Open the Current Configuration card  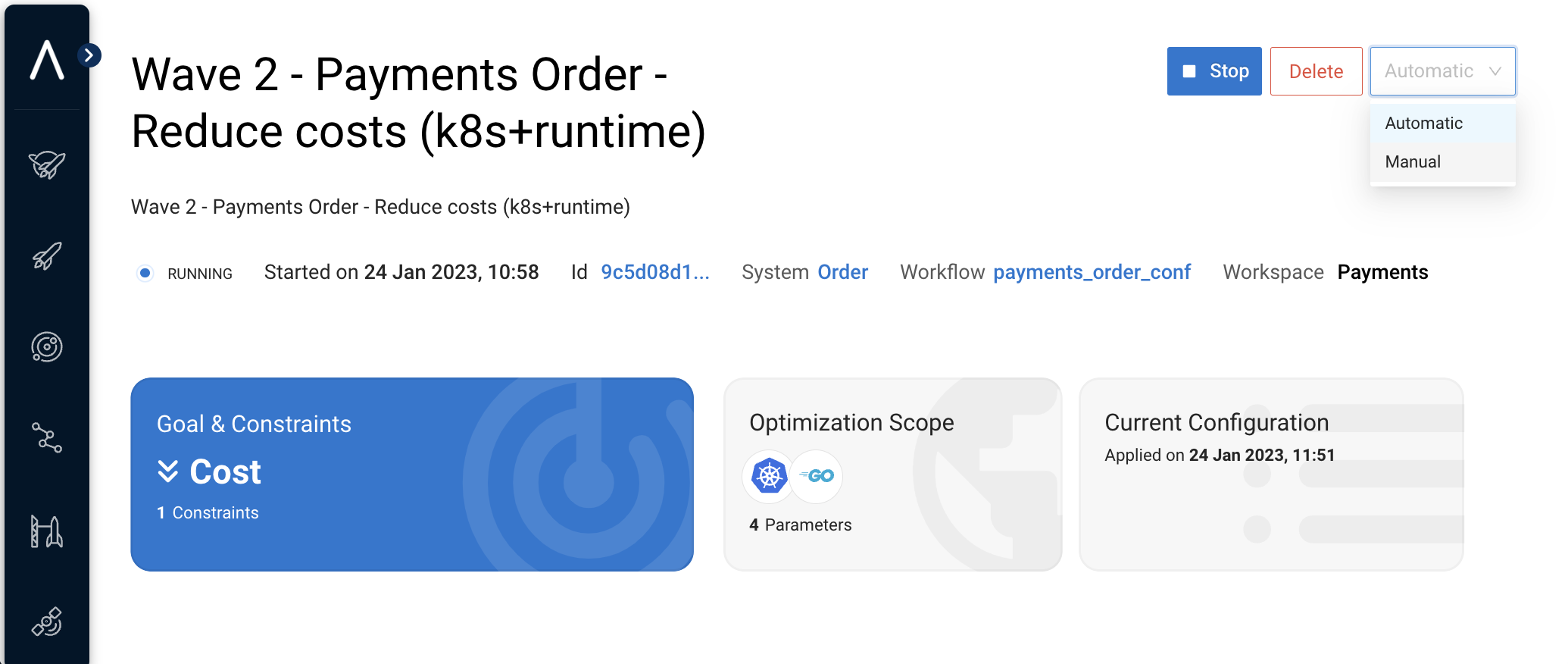coord(1270,475)
